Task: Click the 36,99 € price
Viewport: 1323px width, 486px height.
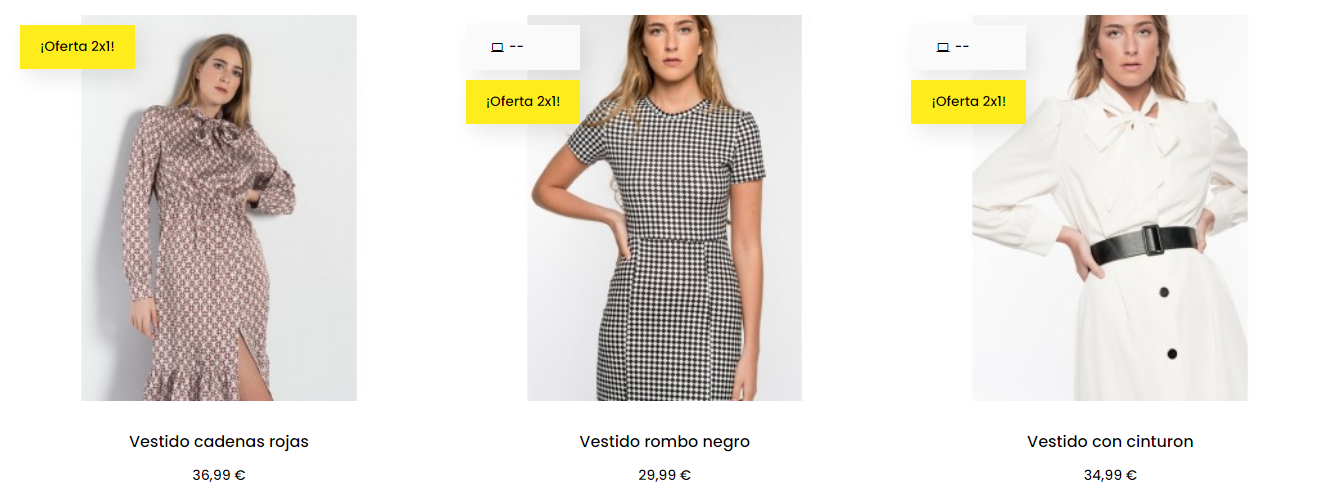Action: [219, 475]
